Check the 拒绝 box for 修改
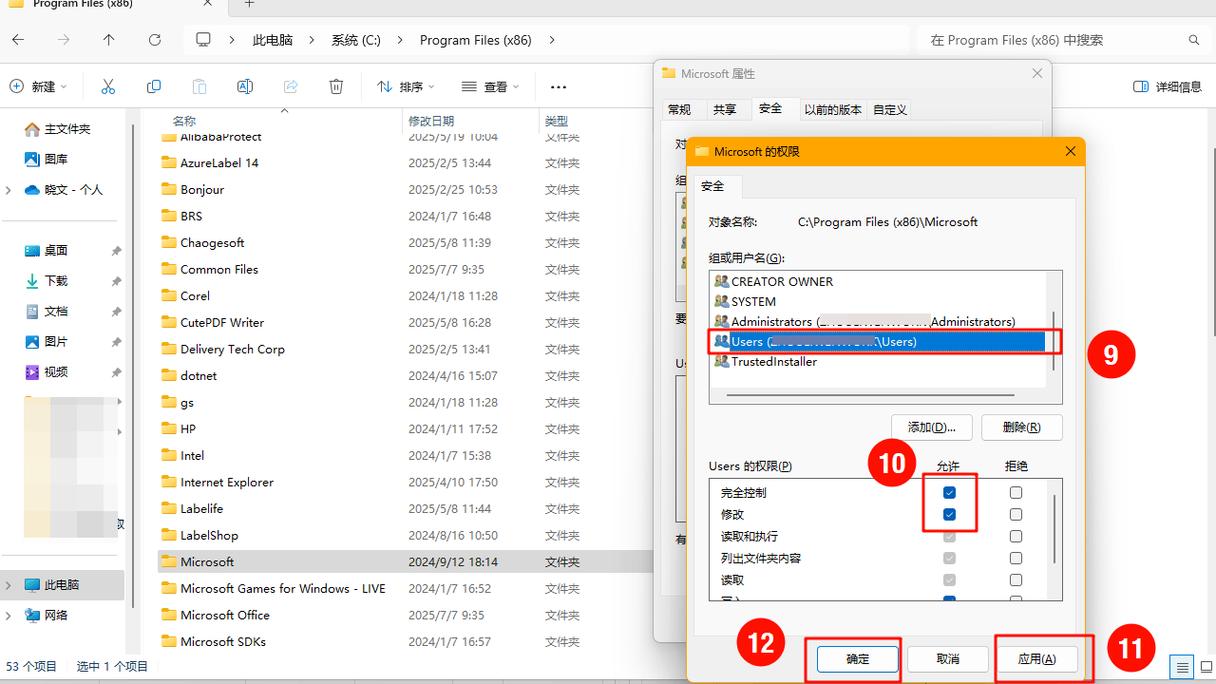This screenshot has height=684, width=1216. [x=1015, y=514]
